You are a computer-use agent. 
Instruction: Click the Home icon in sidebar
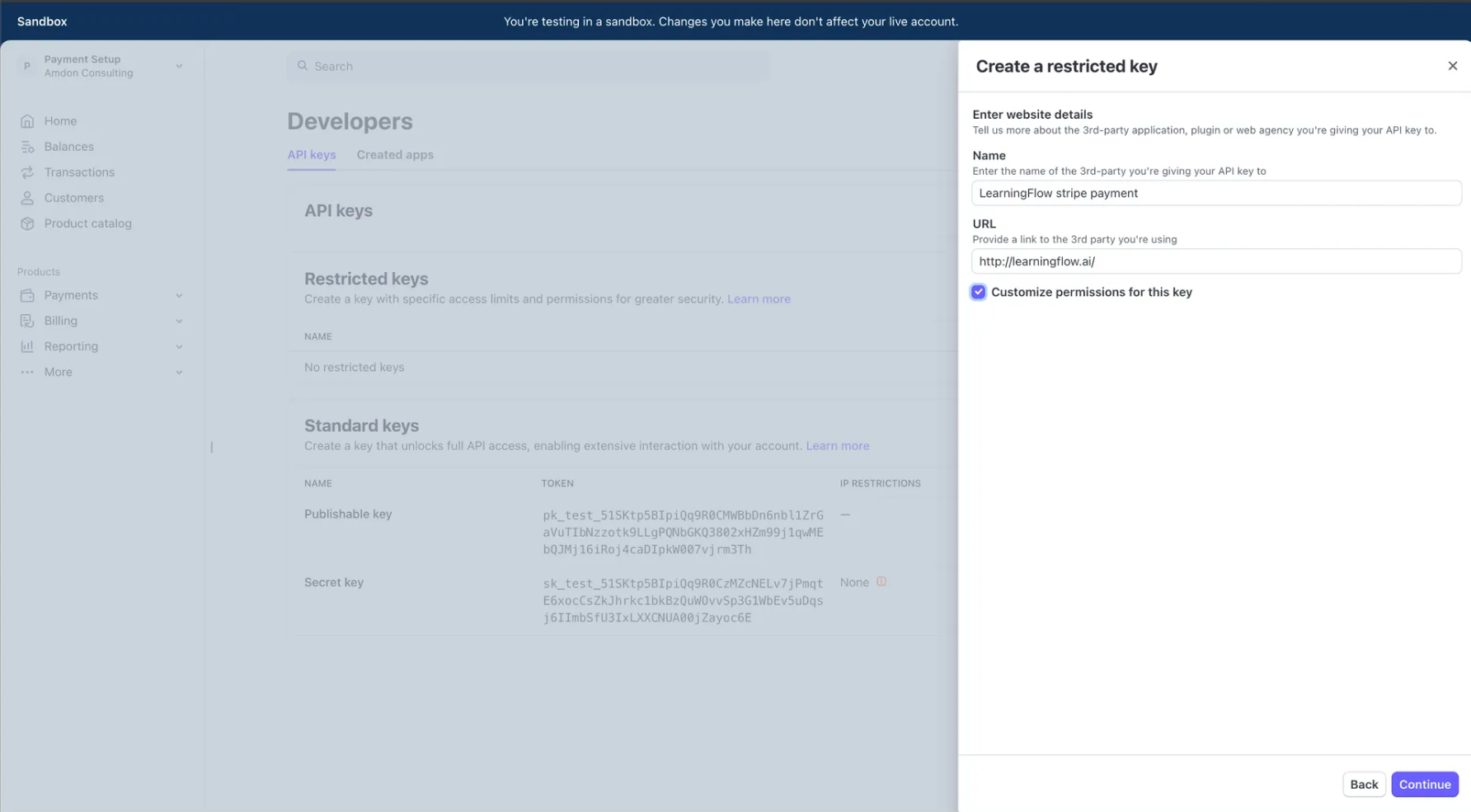[x=27, y=121]
